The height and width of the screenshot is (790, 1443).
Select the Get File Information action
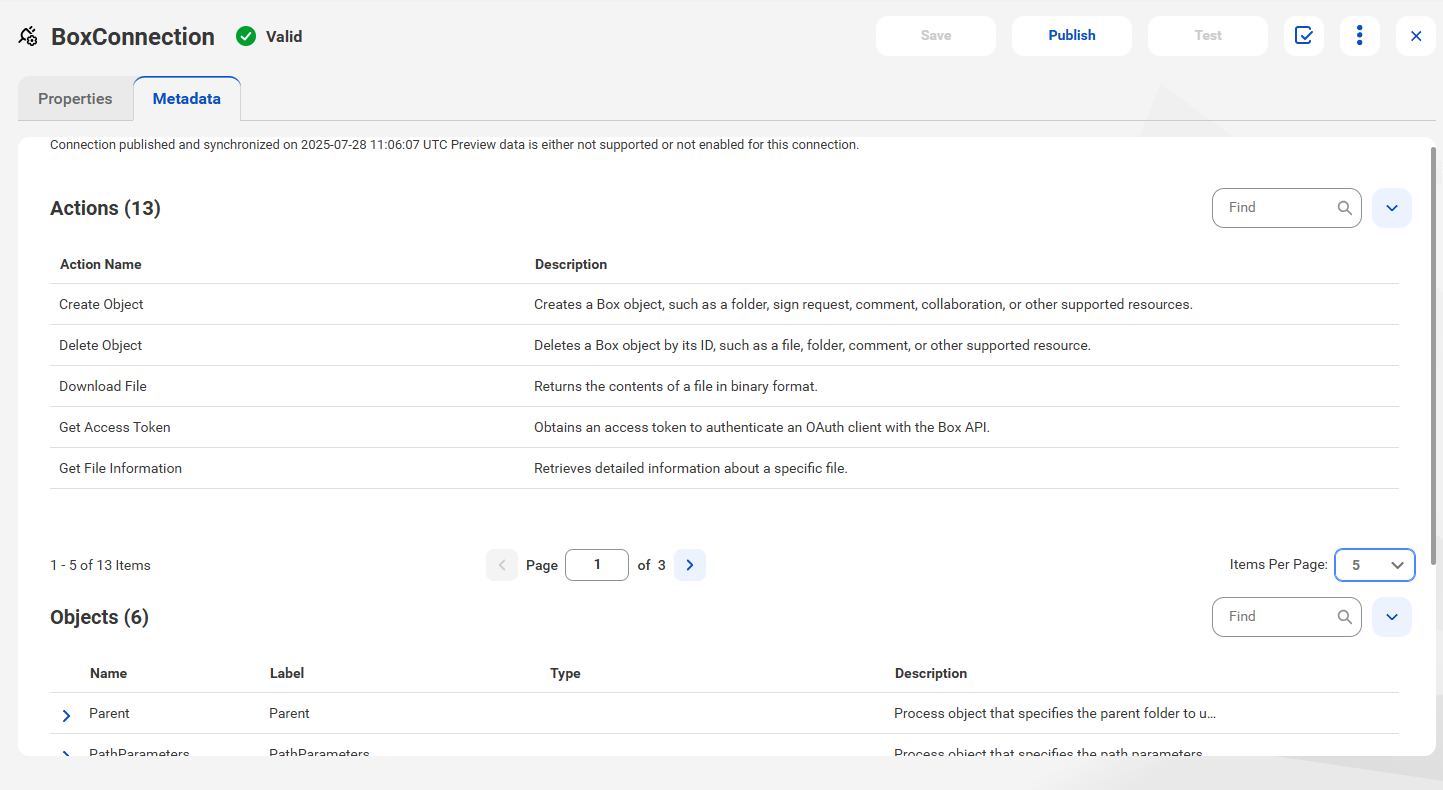coord(724,468)
